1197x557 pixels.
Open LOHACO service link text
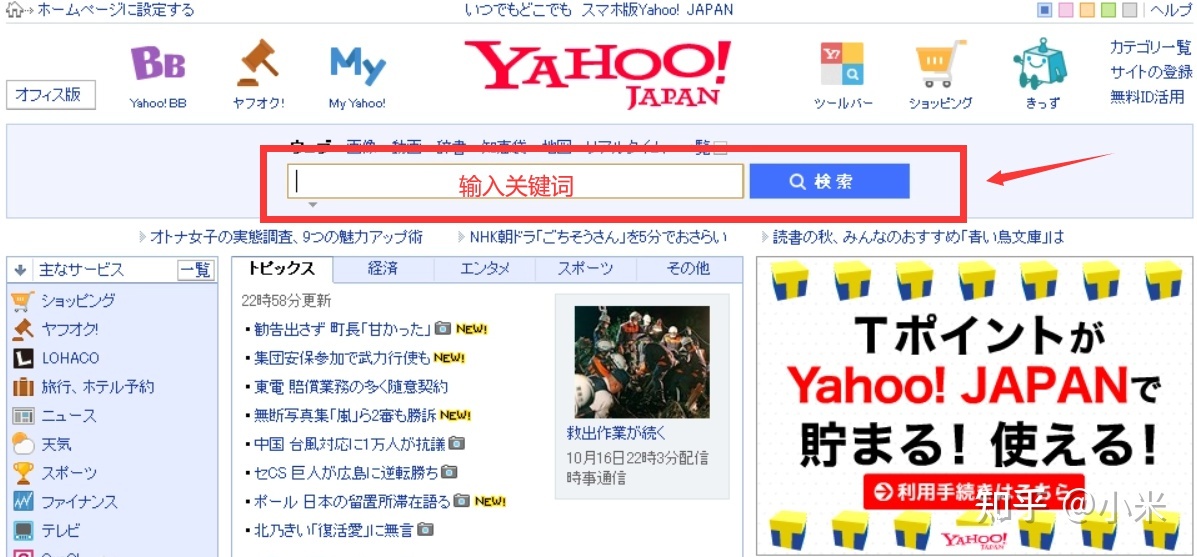point(70,358)
